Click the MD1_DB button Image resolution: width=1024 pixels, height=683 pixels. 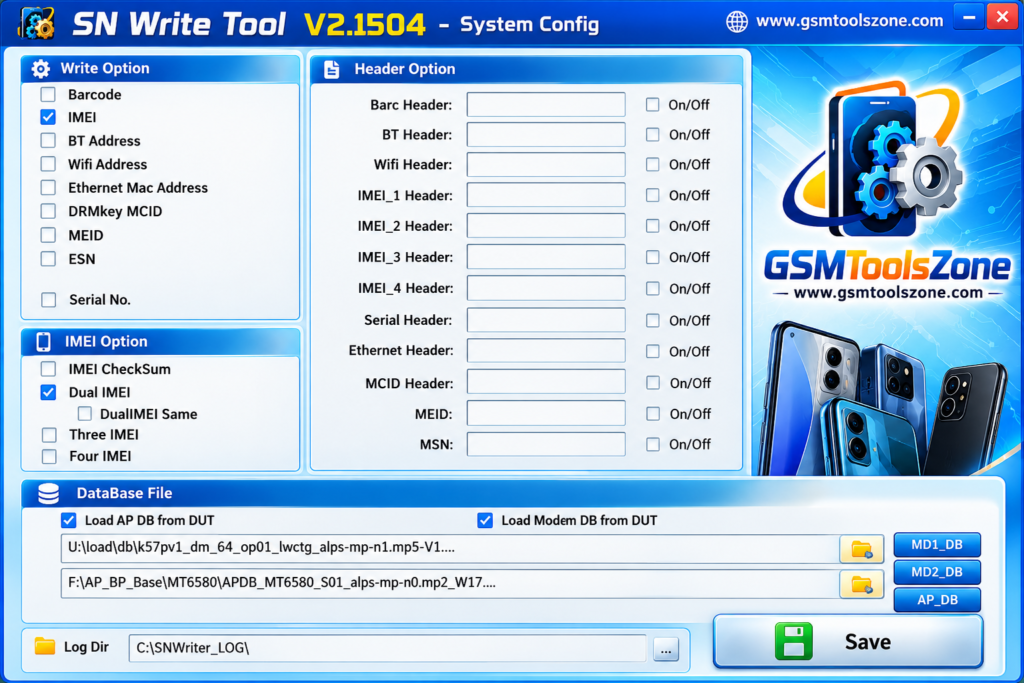point(936,545)
